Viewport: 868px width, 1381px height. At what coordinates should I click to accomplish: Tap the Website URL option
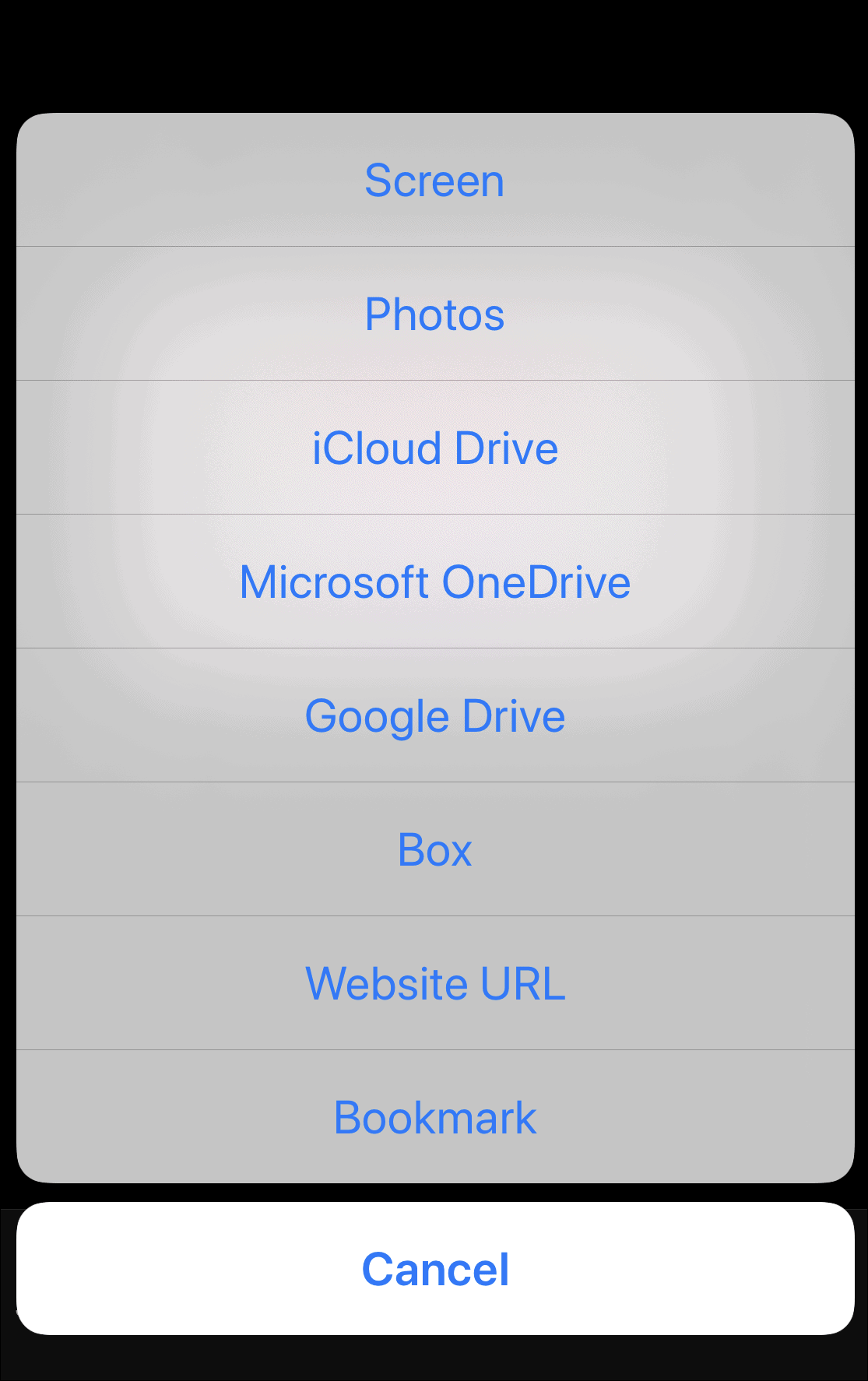click(435, 983)
